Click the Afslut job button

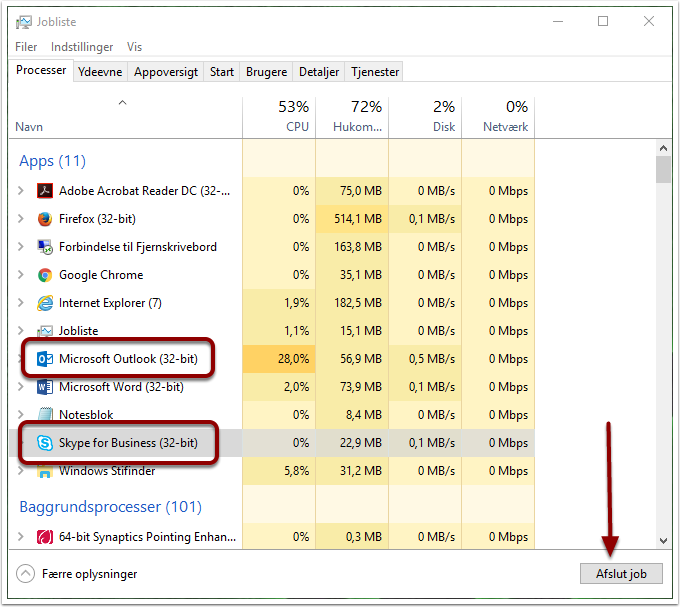(x=621, y=574)
